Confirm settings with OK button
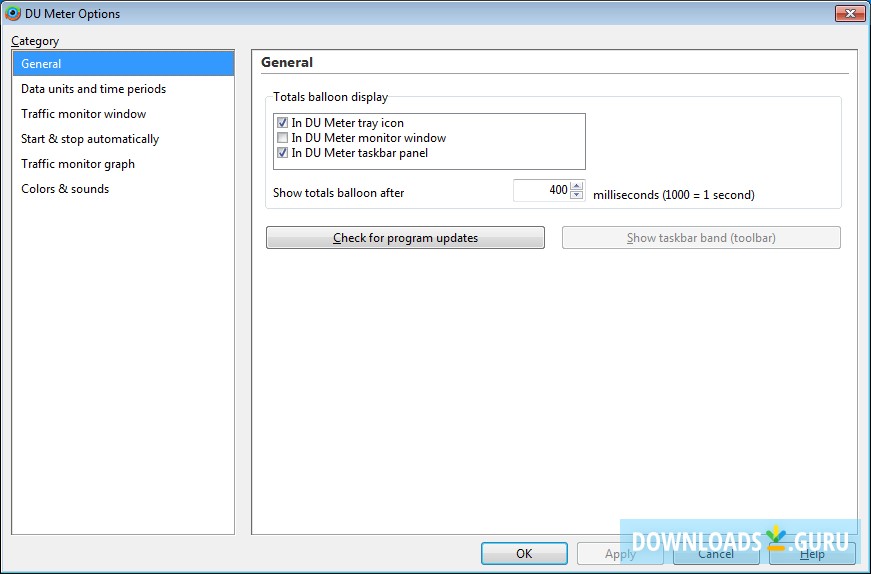This screenshot has height=574, width=871. point(524,553)
